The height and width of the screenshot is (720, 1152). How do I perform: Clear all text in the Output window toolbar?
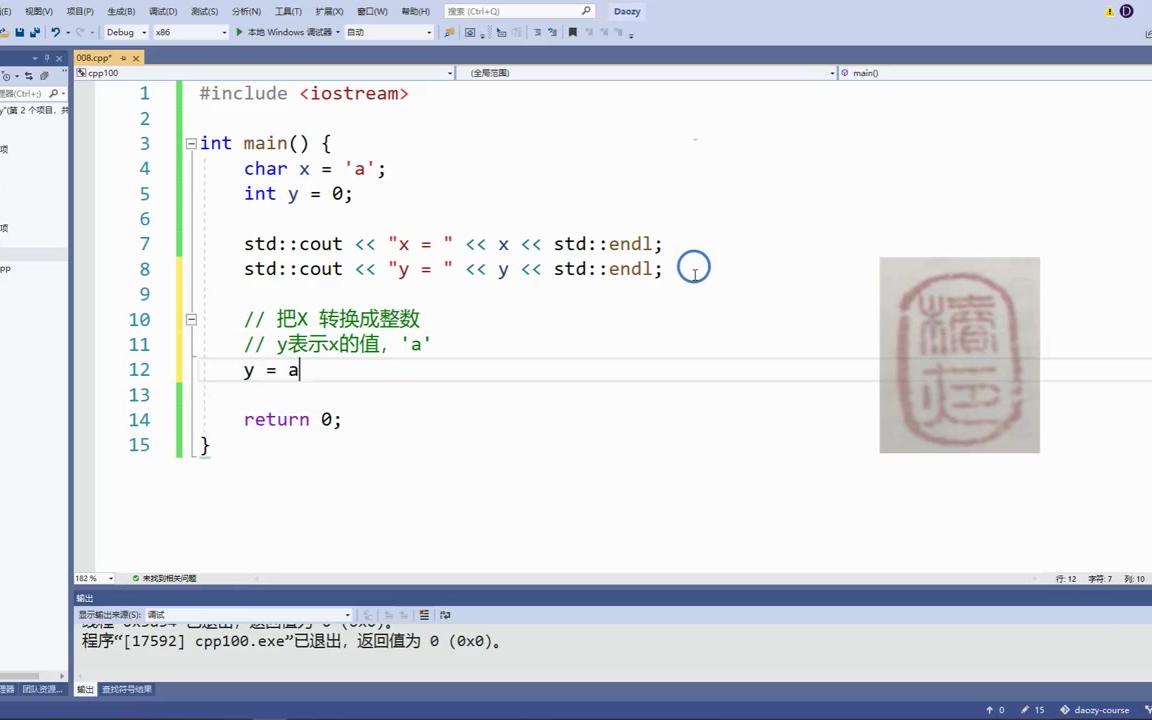click(422, 614)
